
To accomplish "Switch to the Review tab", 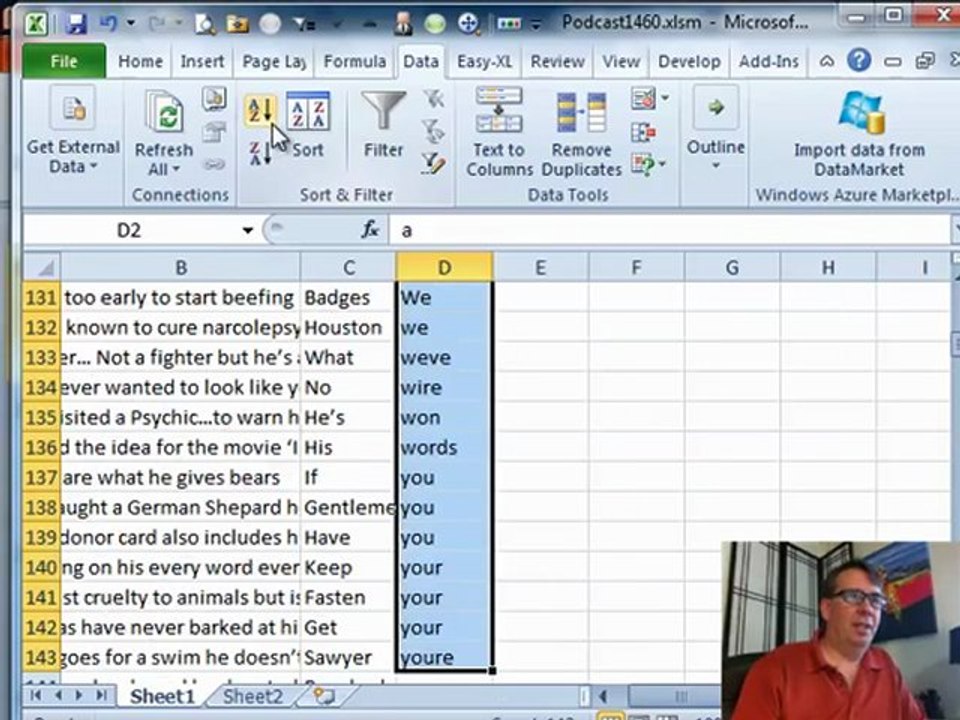I will (x=557, y=61).
